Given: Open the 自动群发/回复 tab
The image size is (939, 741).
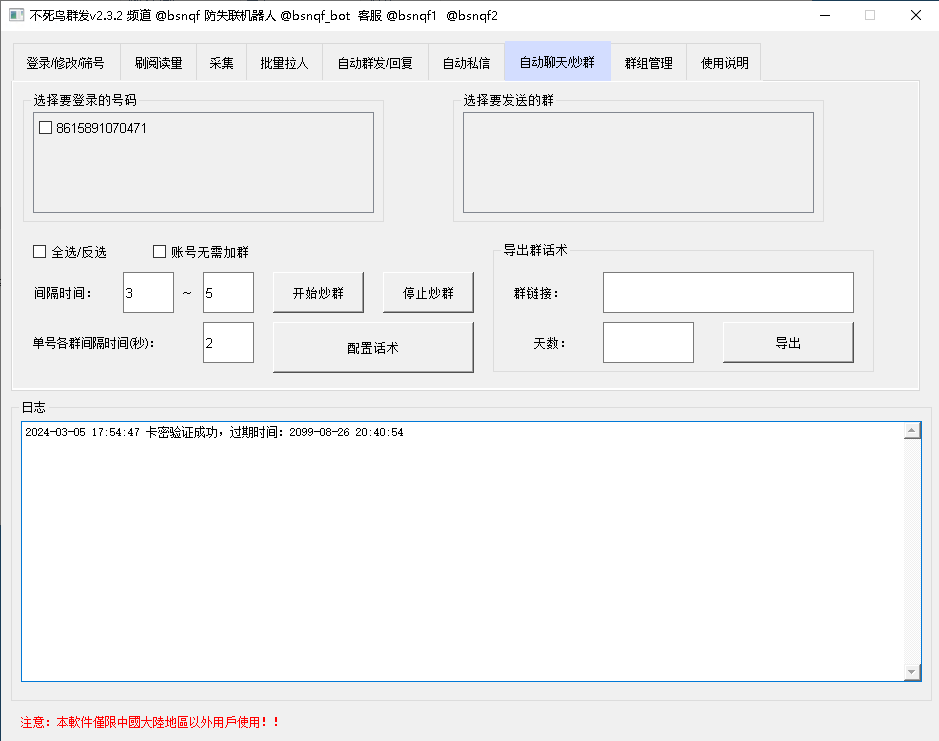Looking at the screenshot, I should coord(374,63).
